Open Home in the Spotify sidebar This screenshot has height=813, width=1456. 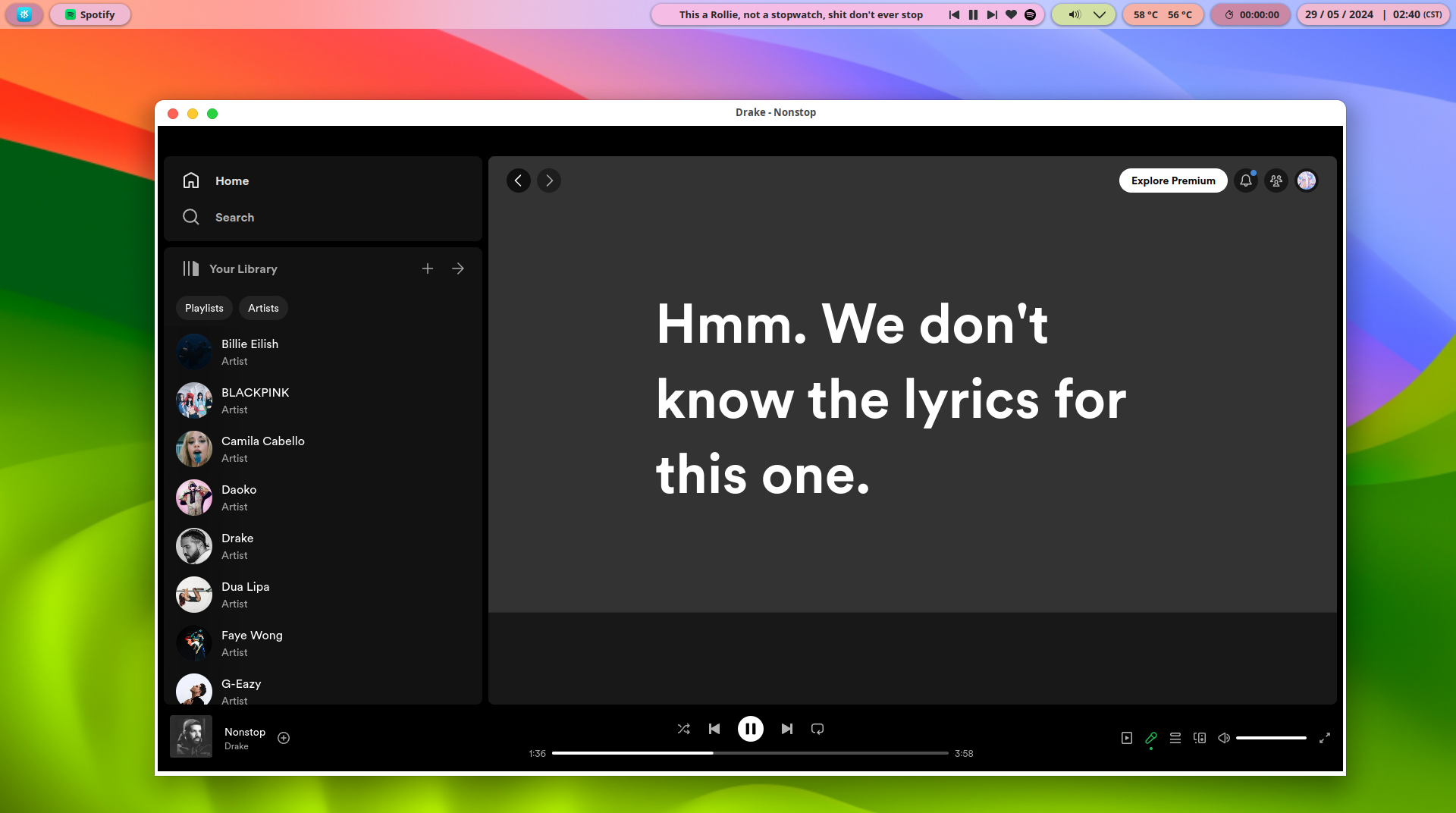216,180
